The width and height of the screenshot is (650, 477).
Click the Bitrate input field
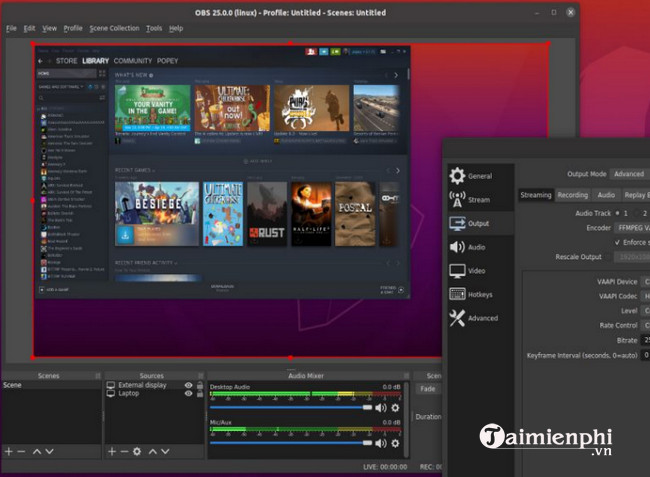(x=645, y=340)
